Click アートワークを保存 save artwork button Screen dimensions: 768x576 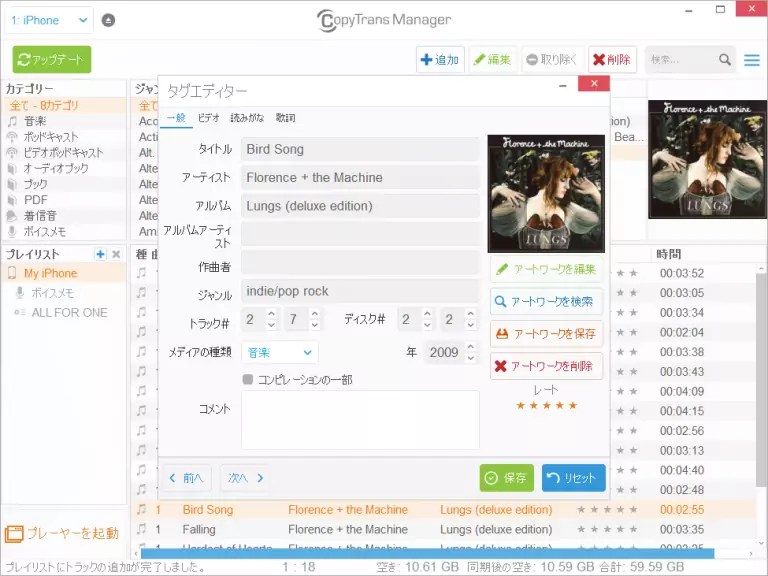tap(546, 334)
